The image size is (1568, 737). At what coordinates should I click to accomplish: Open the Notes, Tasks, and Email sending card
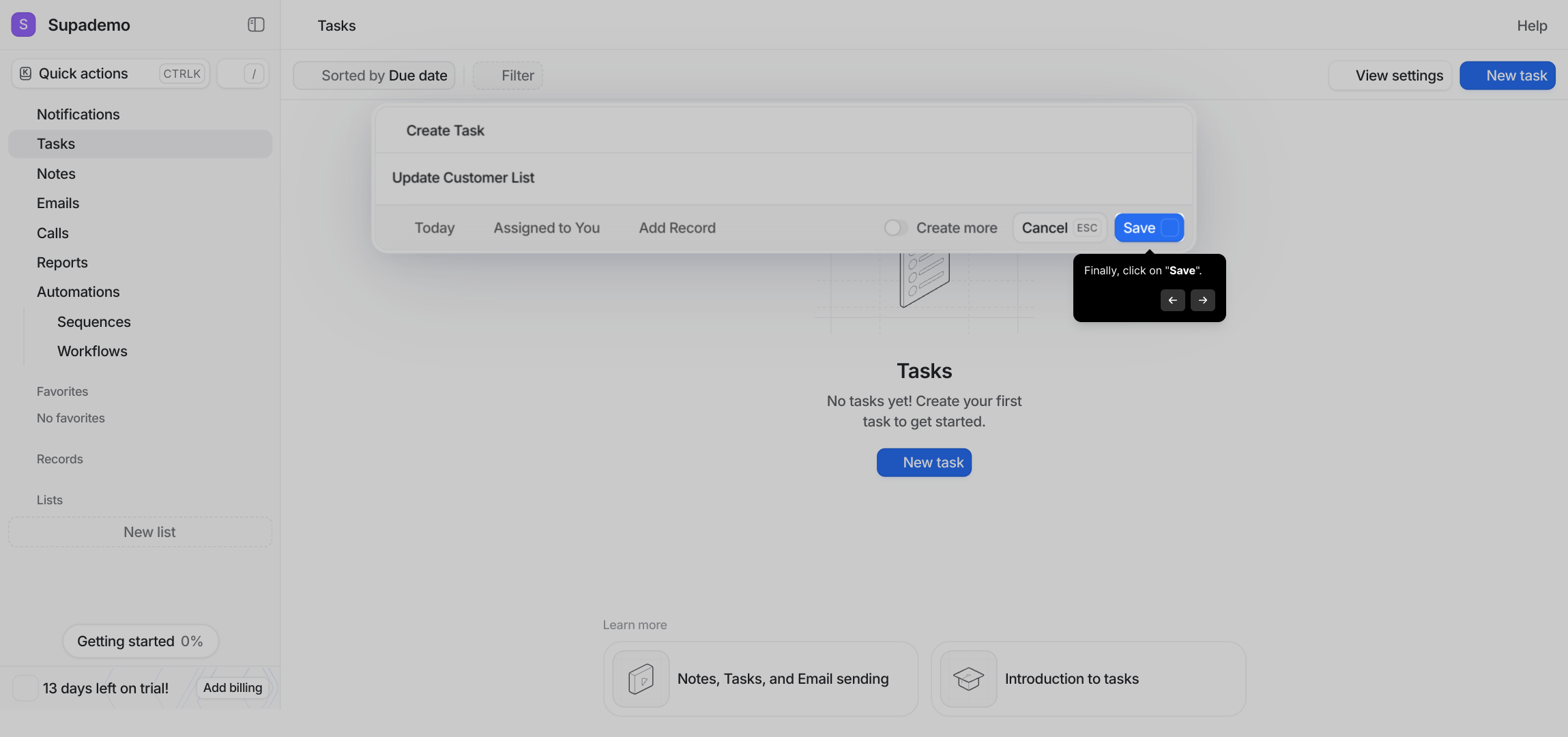pos(760,679)
